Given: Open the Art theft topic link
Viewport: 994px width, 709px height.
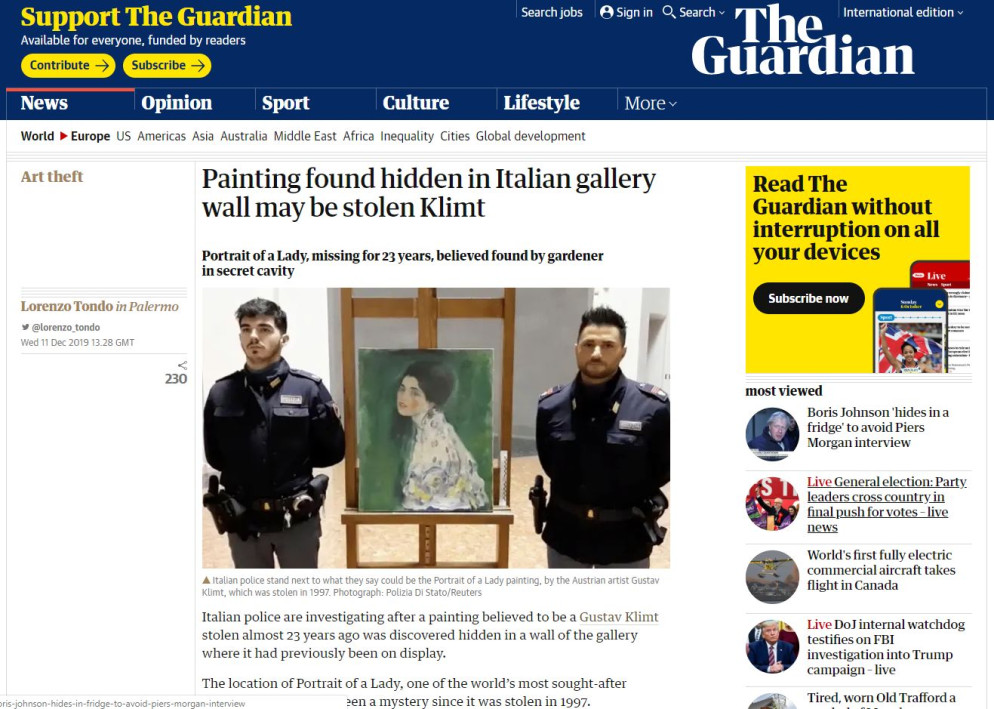Looking at the screenshot, I should tap(52, 176).
